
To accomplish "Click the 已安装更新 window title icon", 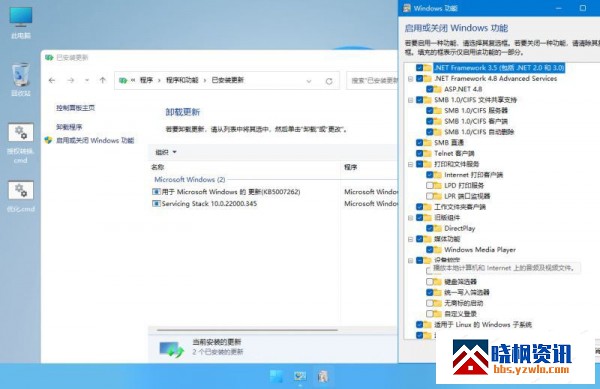I will pos(49,58).
